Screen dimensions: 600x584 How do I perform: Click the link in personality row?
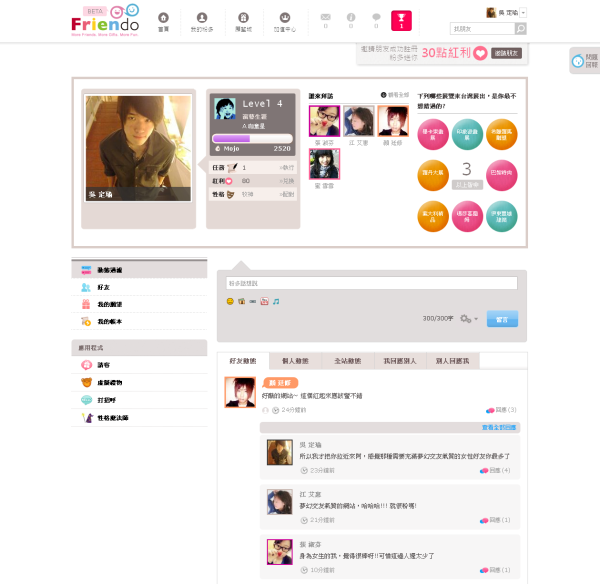point(287,194)
